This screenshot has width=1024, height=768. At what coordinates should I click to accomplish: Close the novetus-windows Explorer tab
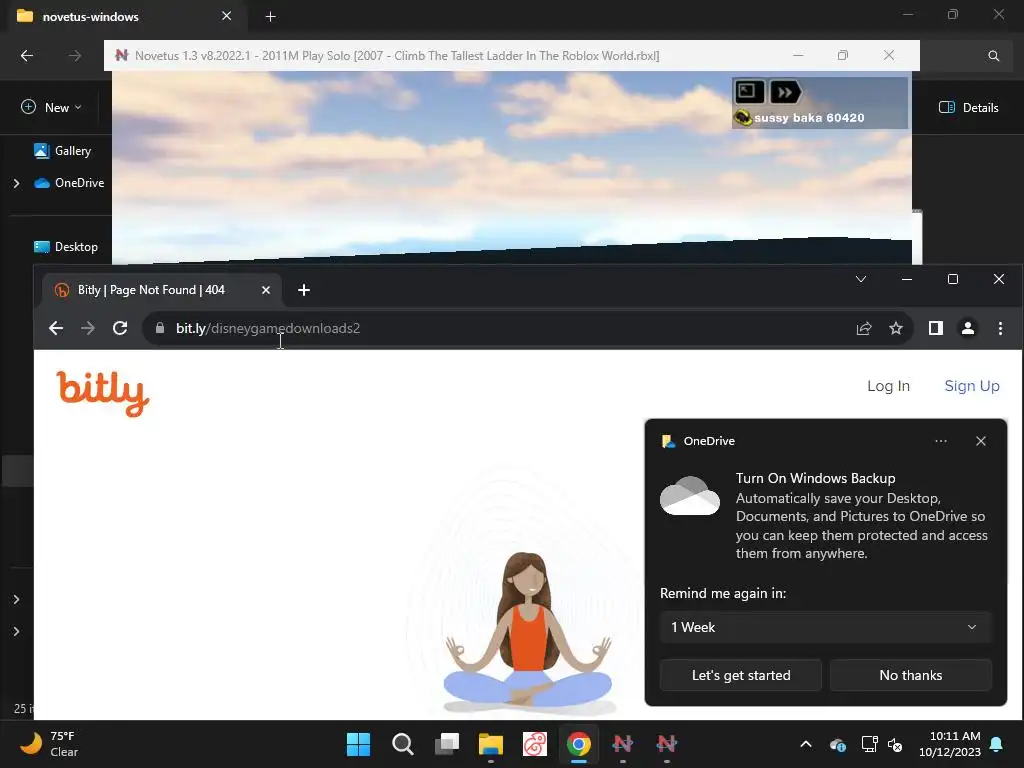click(x=227, y=16)
